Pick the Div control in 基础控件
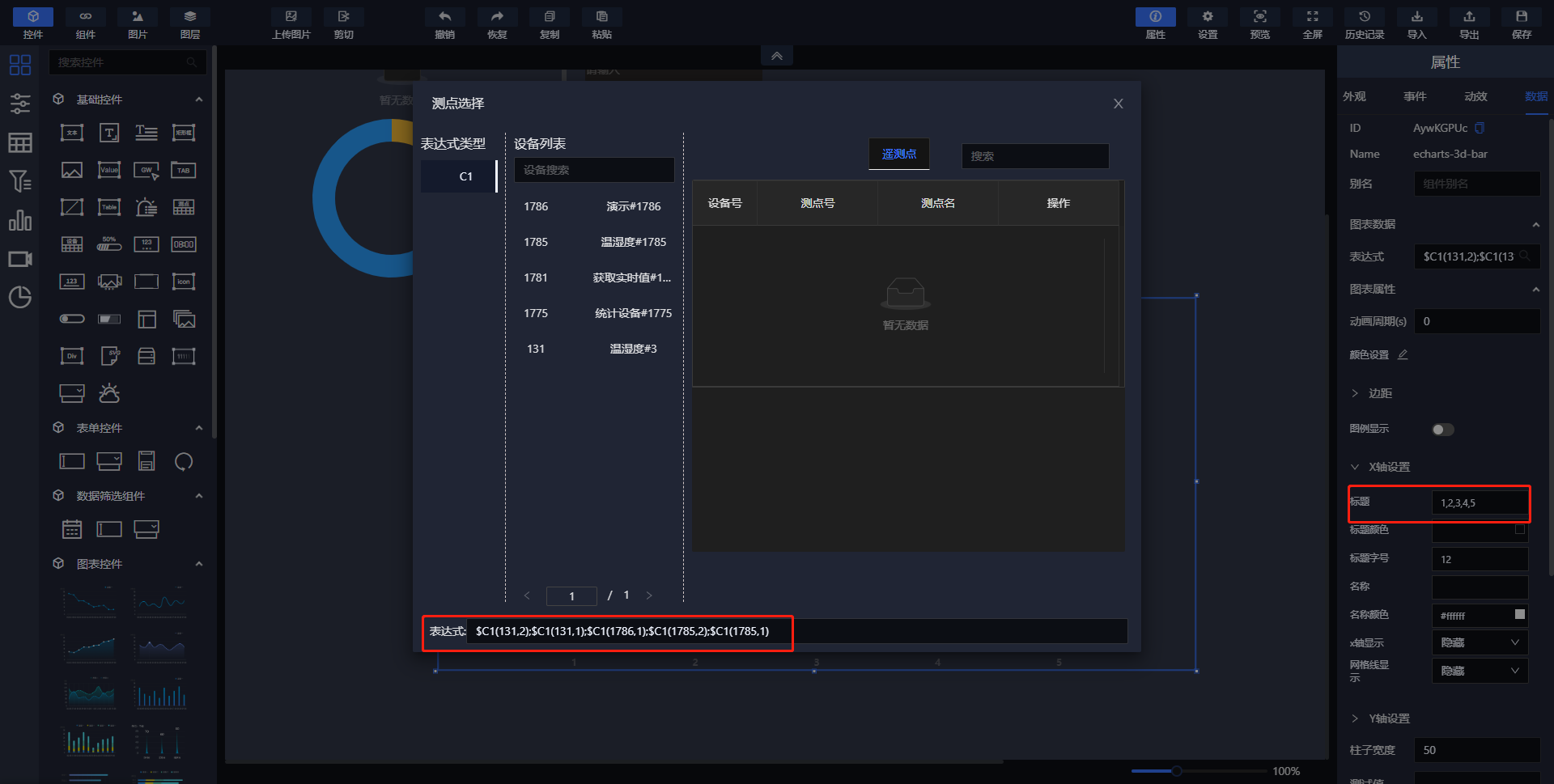This screenshot has width=1554, height=784. [x=72, y=356]
